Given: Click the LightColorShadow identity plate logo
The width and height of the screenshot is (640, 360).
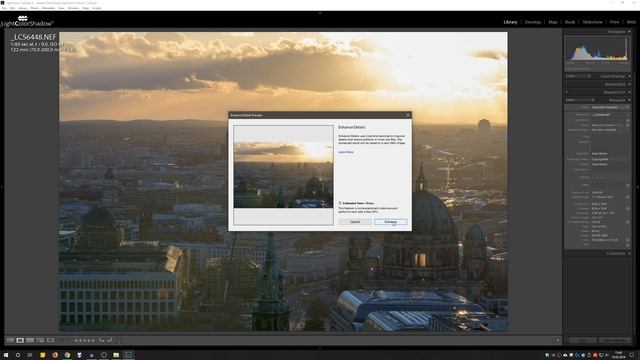Looking at the screenshot, I should pyautogui.click(x=27, y=21).
